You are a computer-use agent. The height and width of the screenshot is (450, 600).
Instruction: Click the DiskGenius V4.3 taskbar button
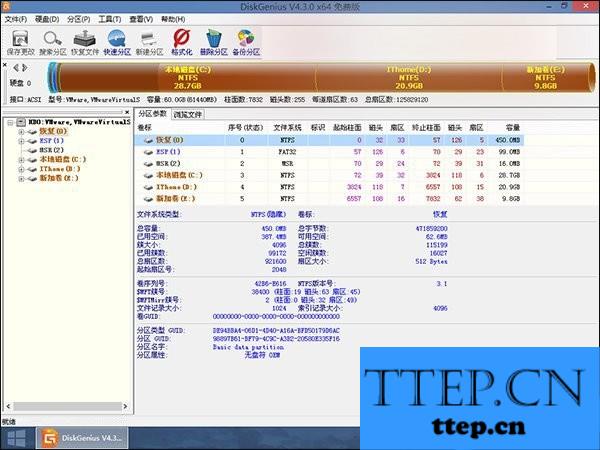[82, 438]
